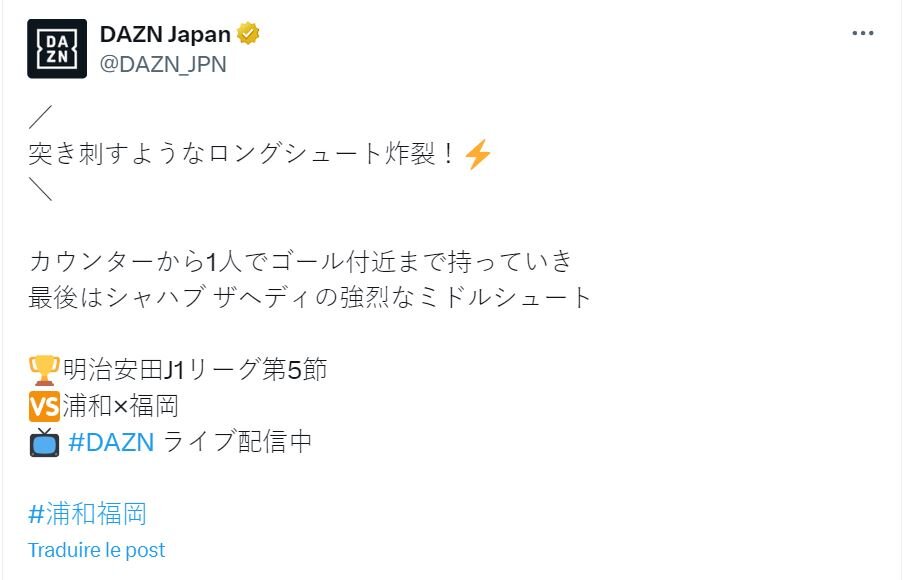Open the DAZN Japan display name
Screen dimensions: 907x580
[165, 35]
